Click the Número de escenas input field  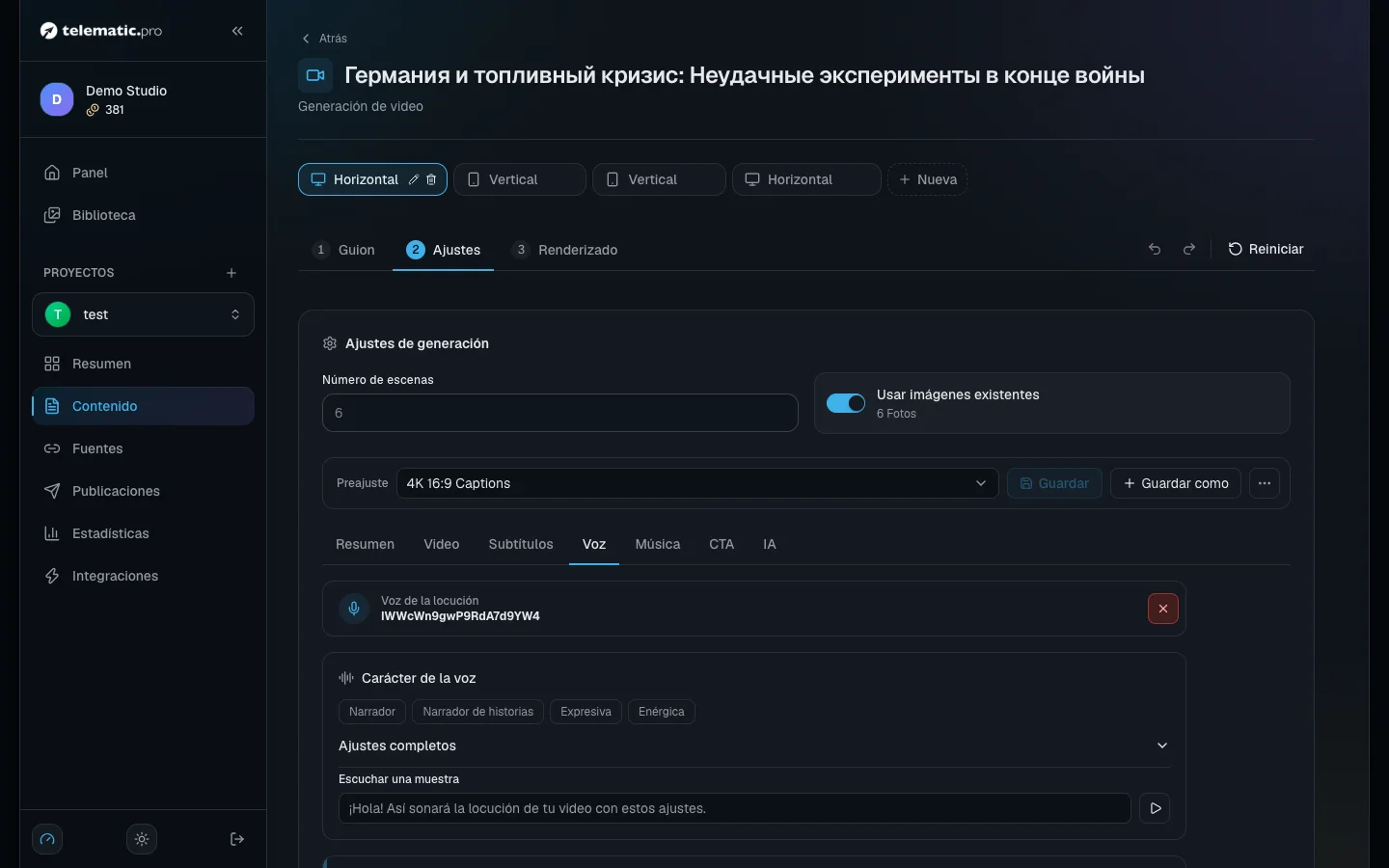(x=560, y=413)
